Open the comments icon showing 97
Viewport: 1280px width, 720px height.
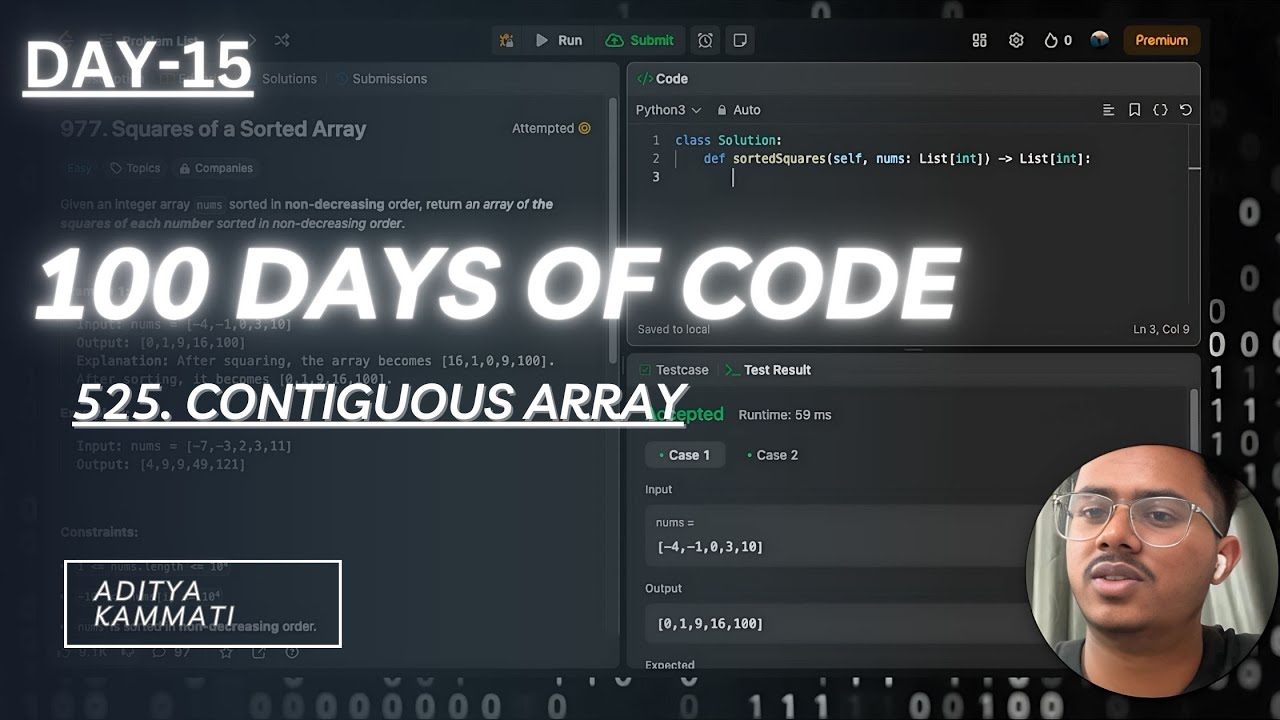pyautogui.click(x=170, y=652)
